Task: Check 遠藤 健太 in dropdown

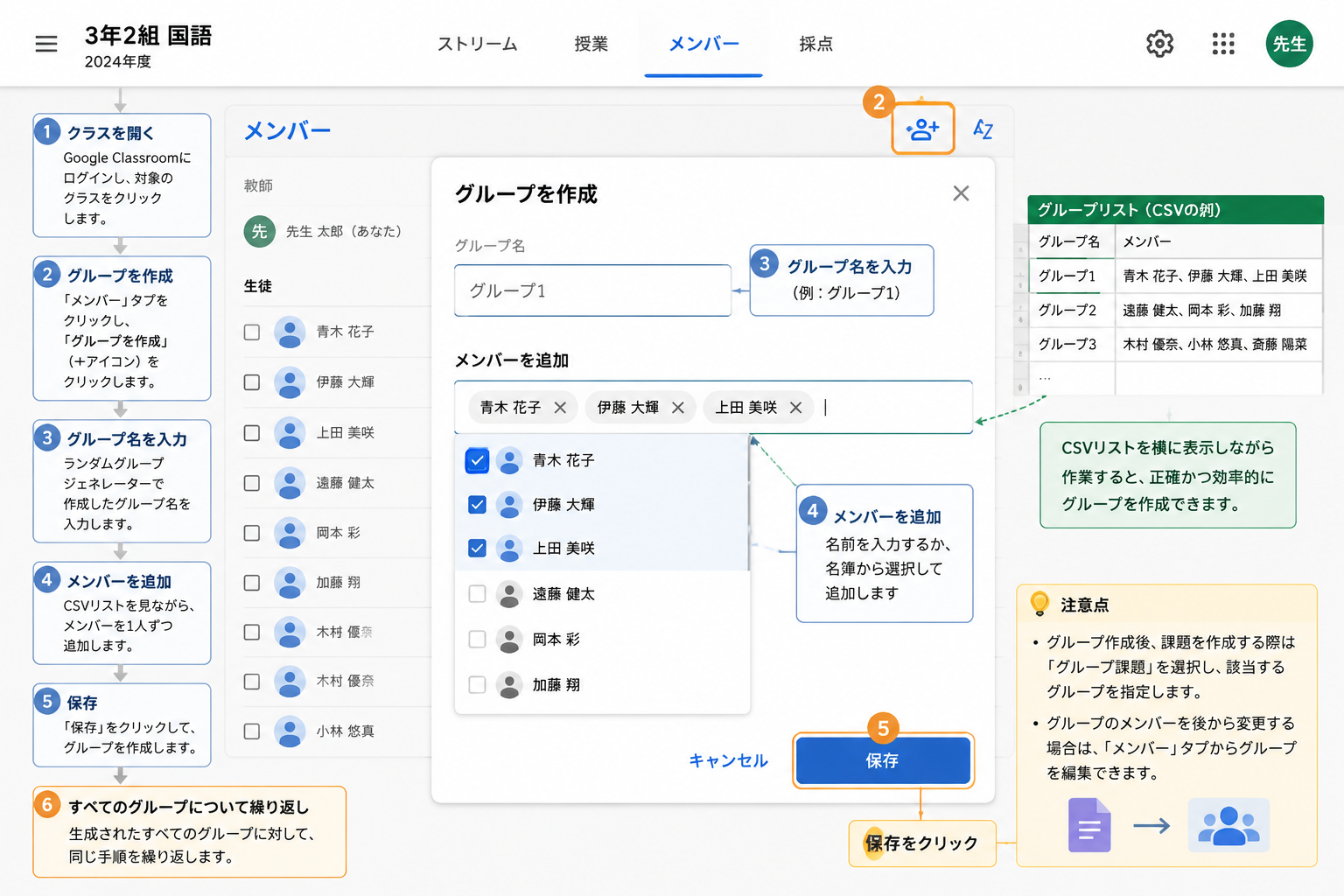Action: (477, 594)
